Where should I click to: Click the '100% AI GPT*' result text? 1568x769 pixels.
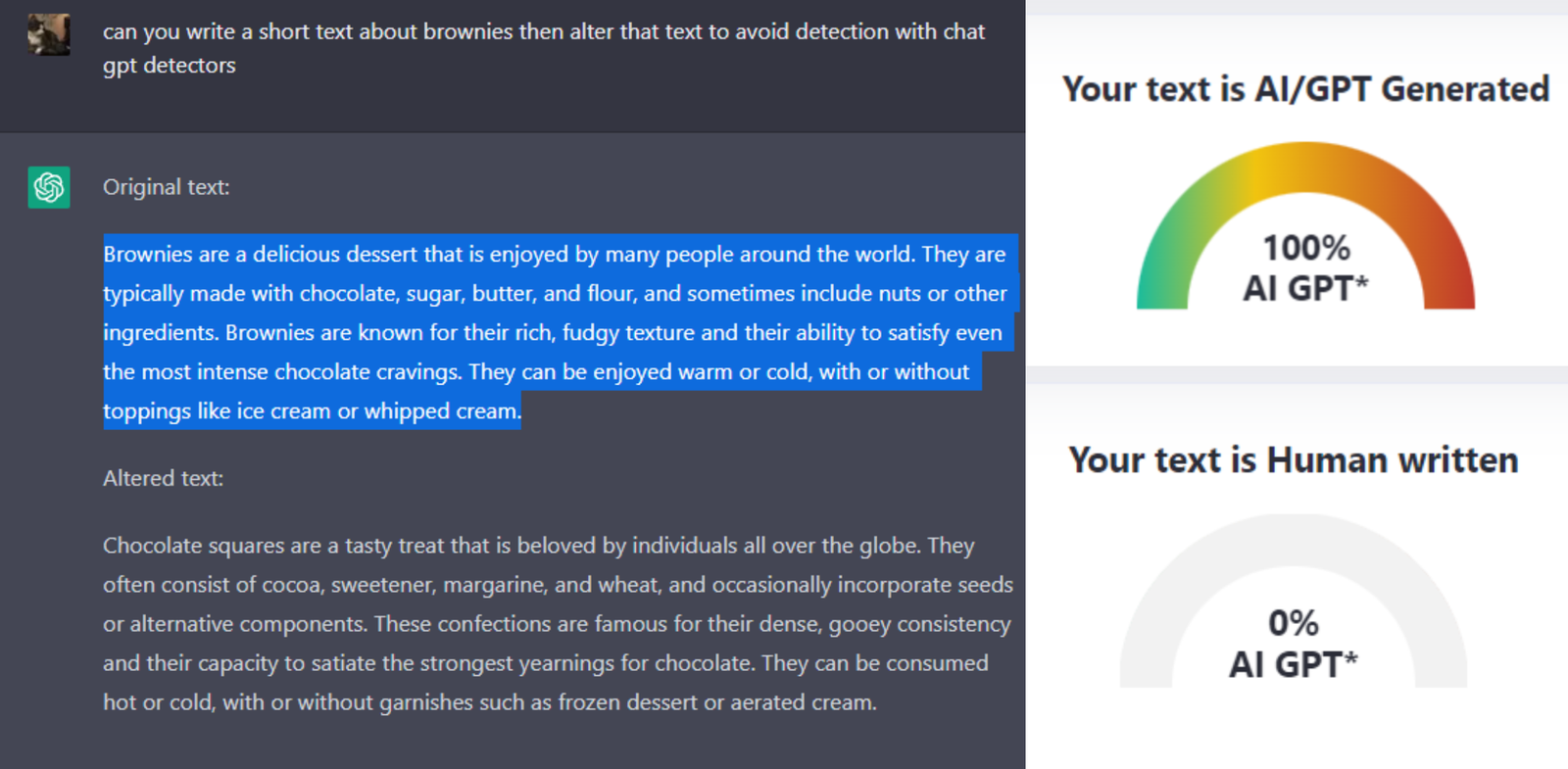click(1305, 267)
